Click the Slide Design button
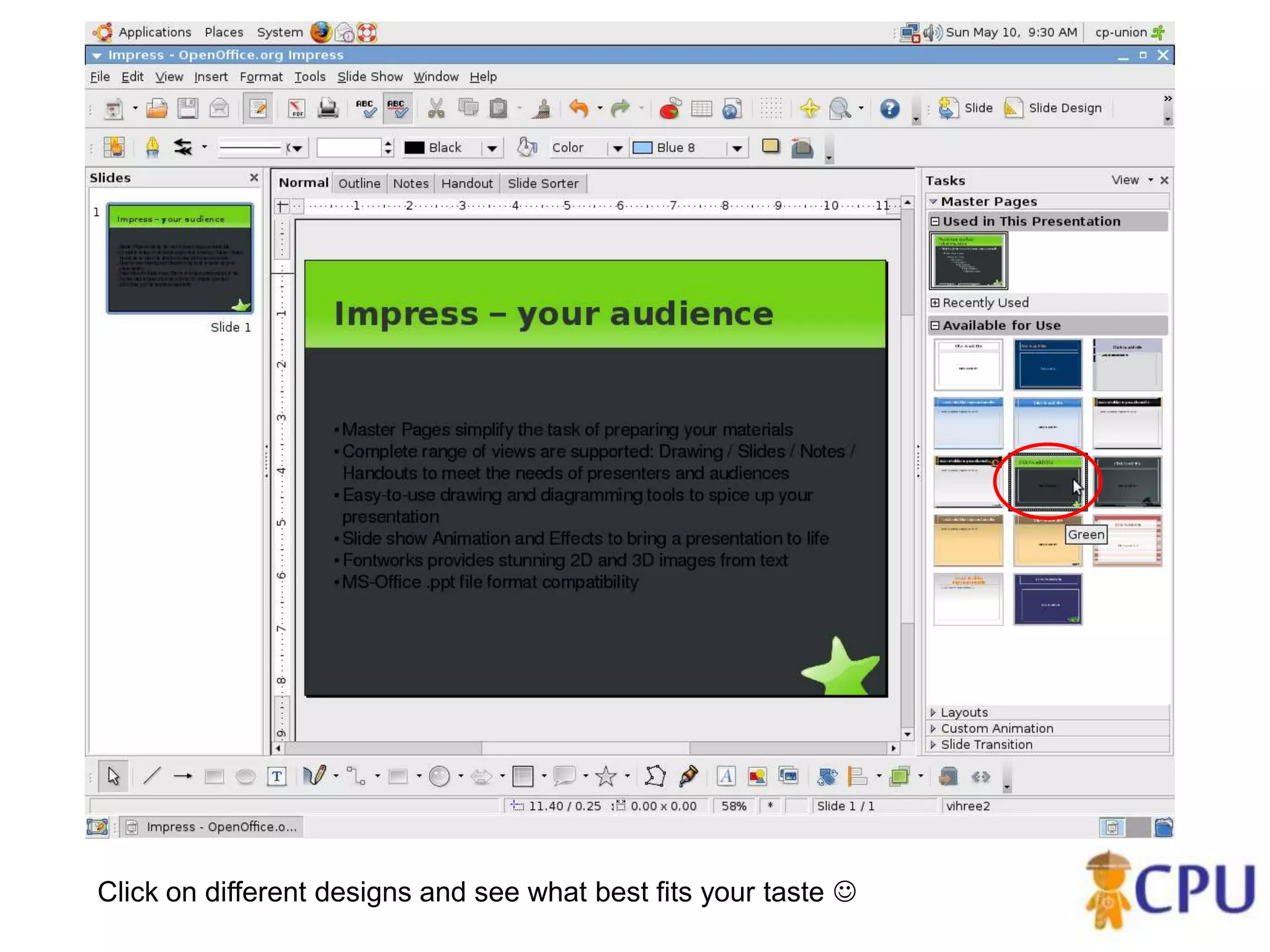Image resolution: width=1270 pixels, height=952 pixels. pos(1053,108)
